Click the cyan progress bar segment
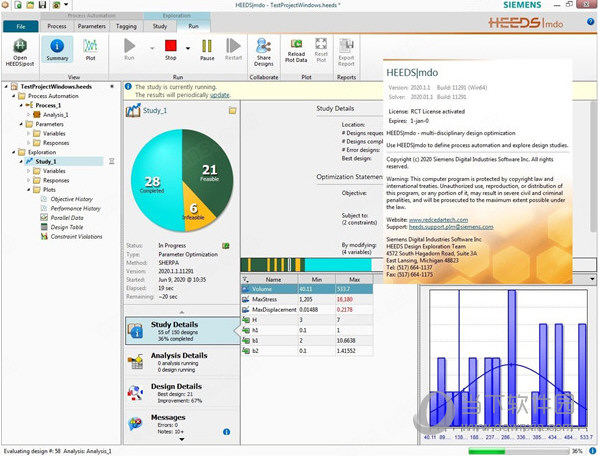 pos(338,265)
